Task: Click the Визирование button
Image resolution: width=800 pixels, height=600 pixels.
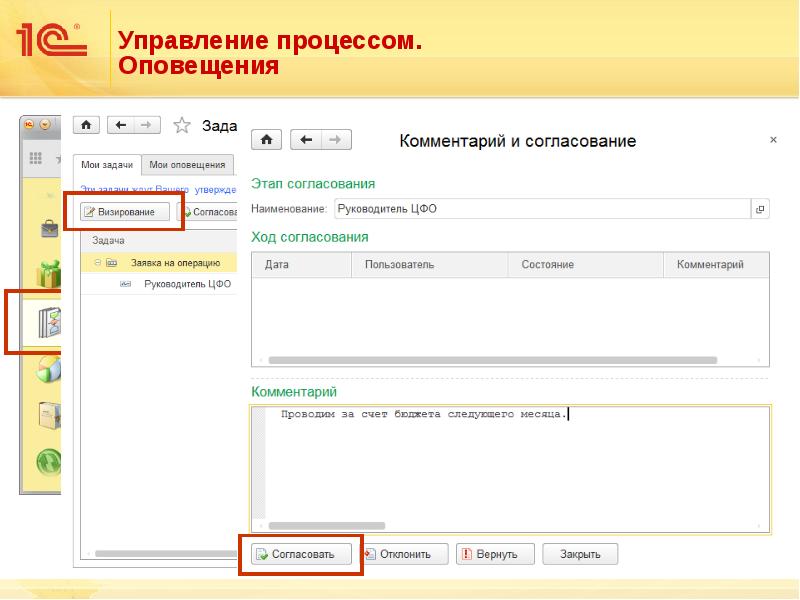Action: [125, 212]
